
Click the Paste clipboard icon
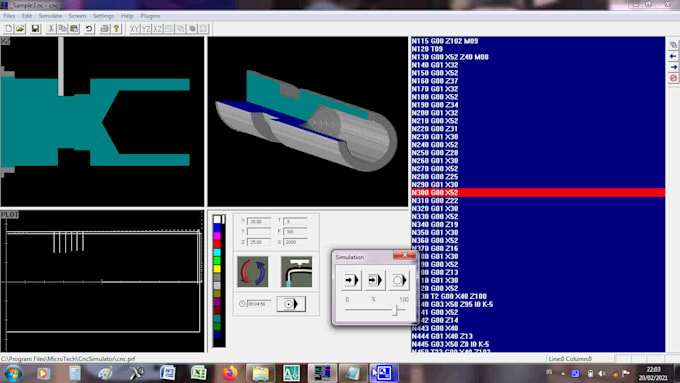coord(74,29)
